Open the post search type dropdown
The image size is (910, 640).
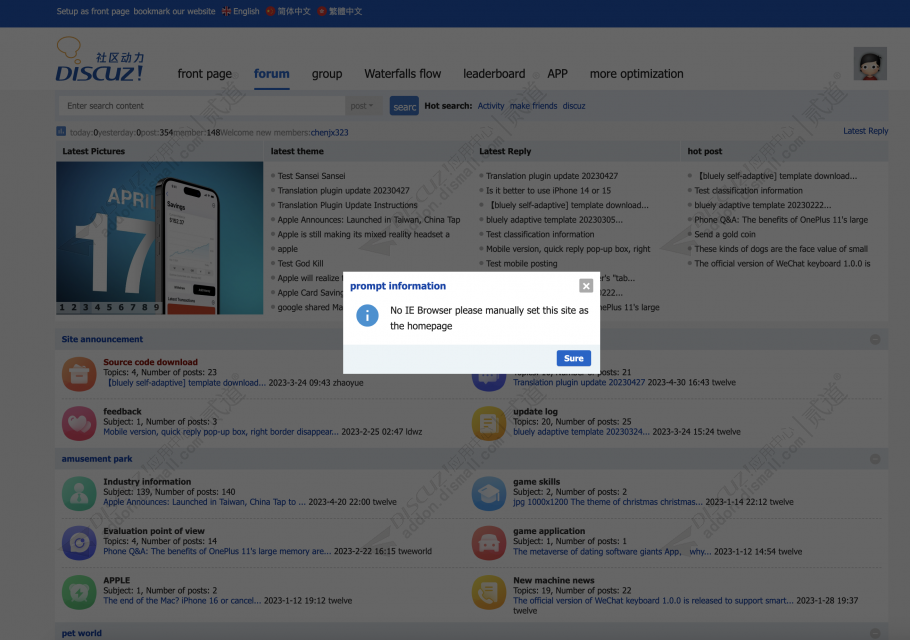pyautogui.click(x=362, y=106)
